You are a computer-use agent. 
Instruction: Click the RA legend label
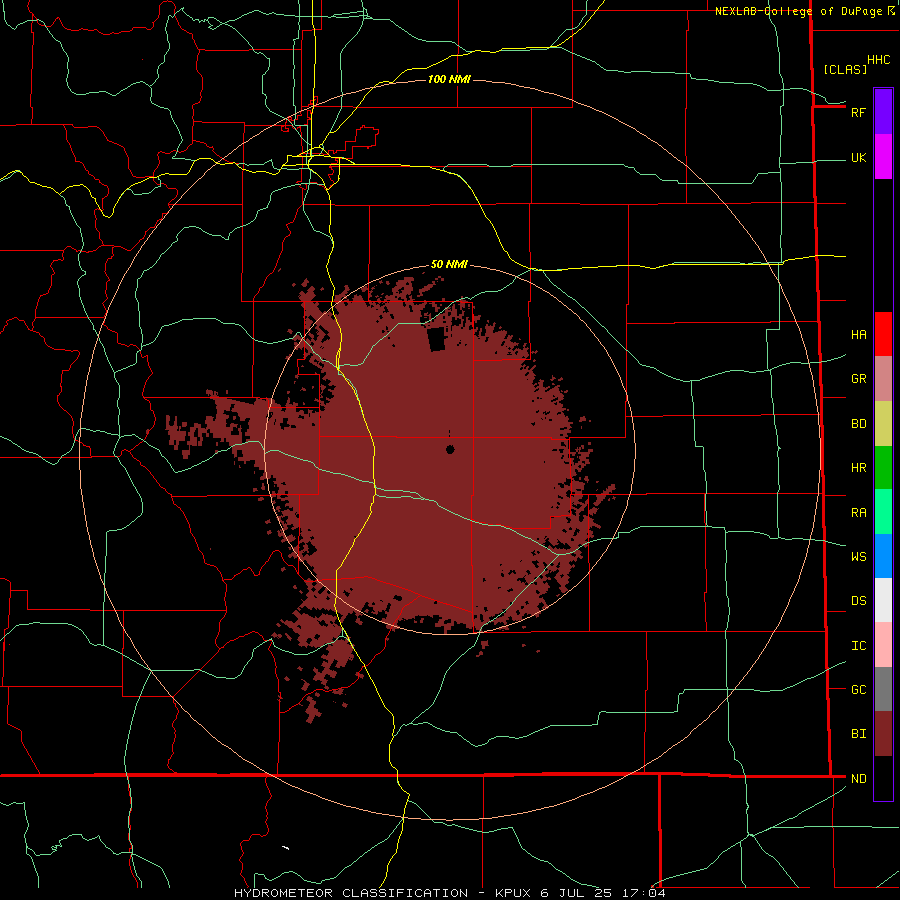pos(859,513)
